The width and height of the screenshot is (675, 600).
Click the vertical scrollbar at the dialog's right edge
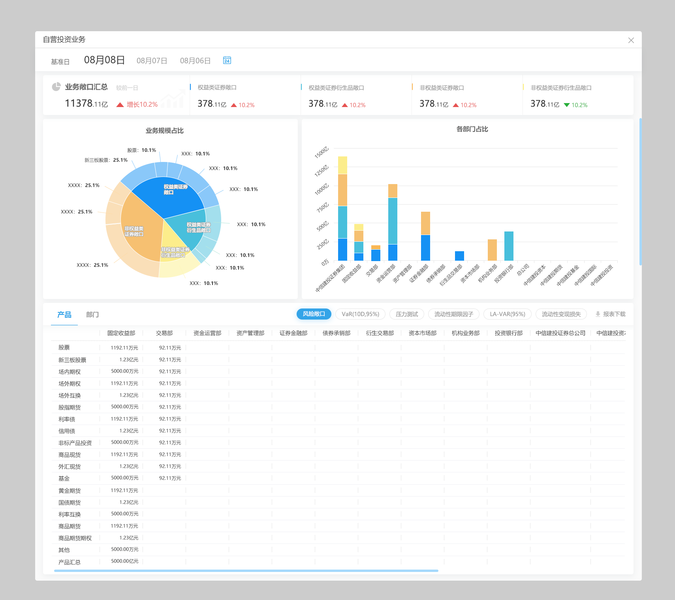point(640,192)
